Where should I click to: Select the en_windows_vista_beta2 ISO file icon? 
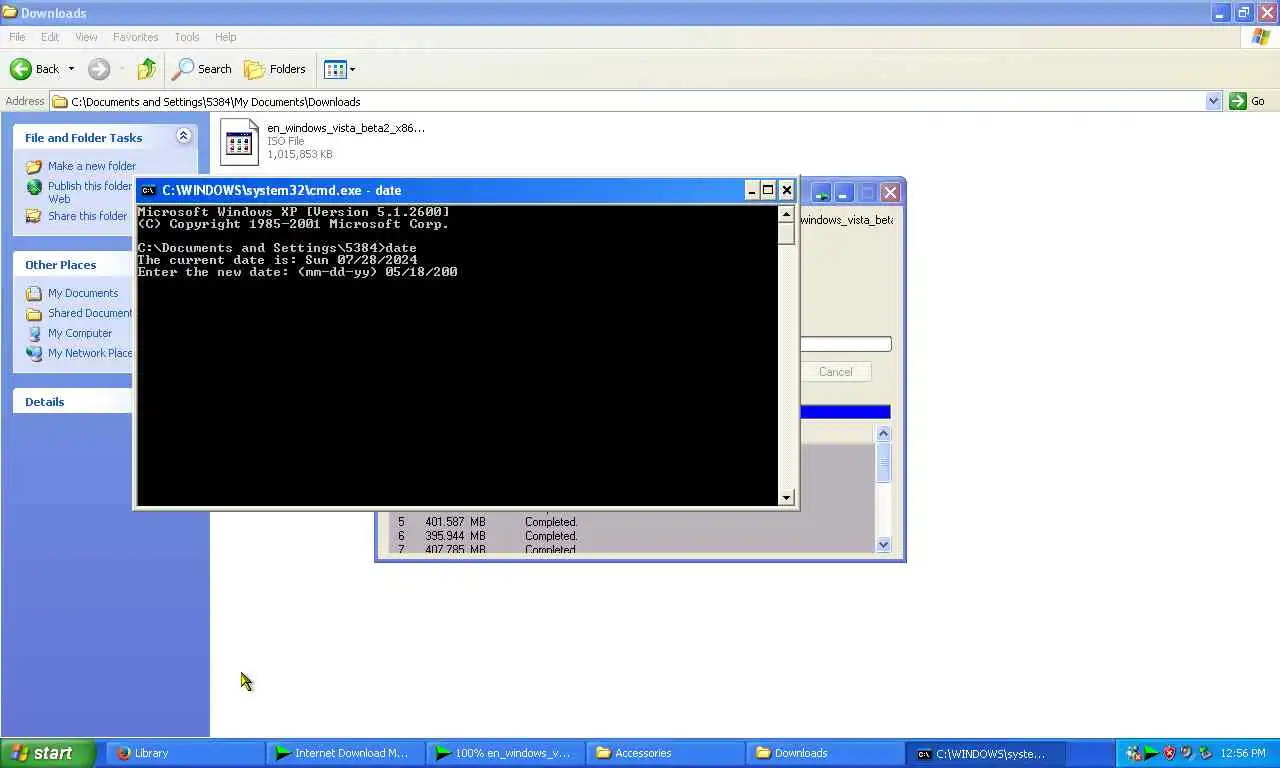coord(239,141)
